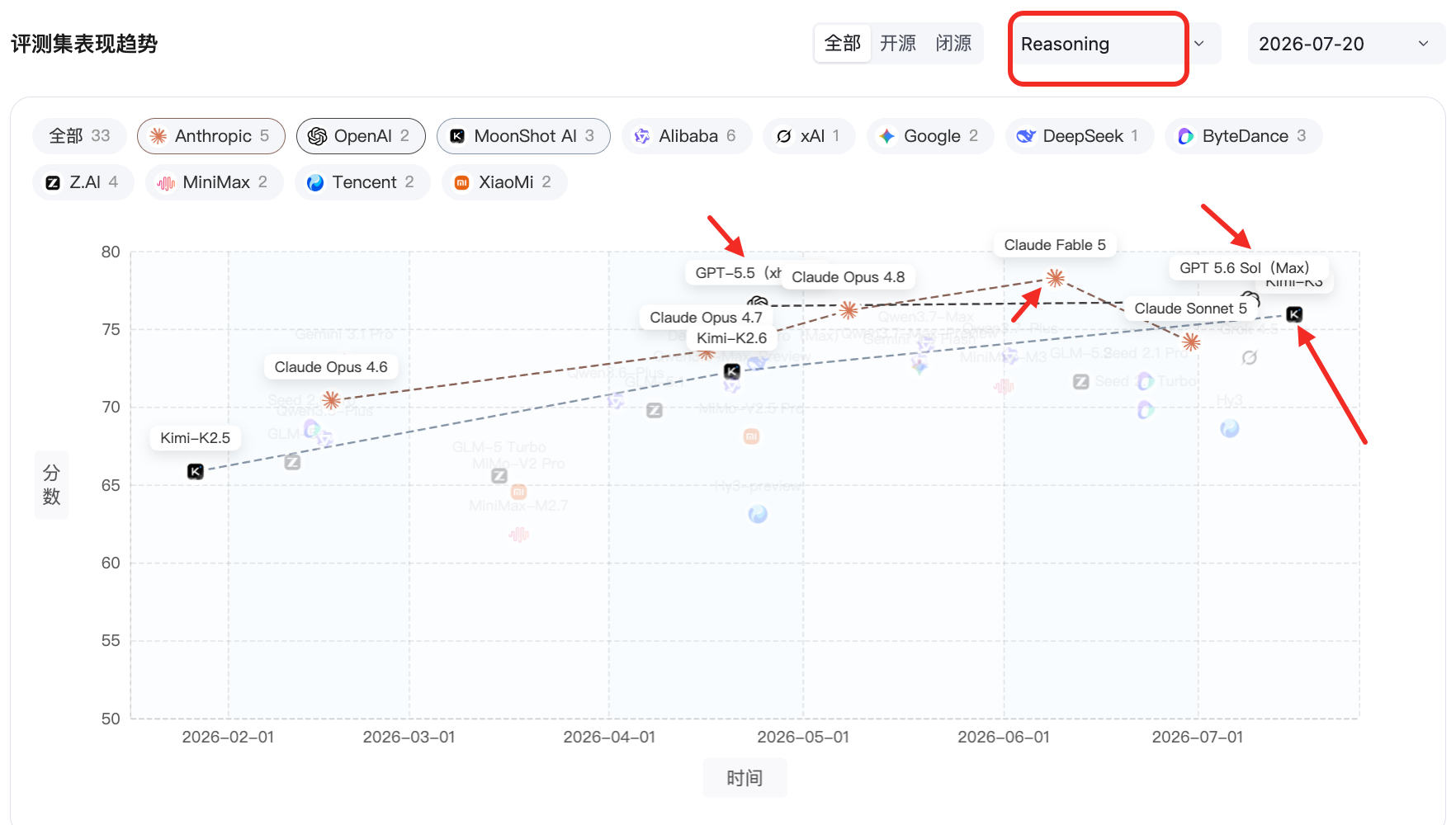Click the faded MiMo-V2 Pro XiaoMi marker

coord(518,493)
